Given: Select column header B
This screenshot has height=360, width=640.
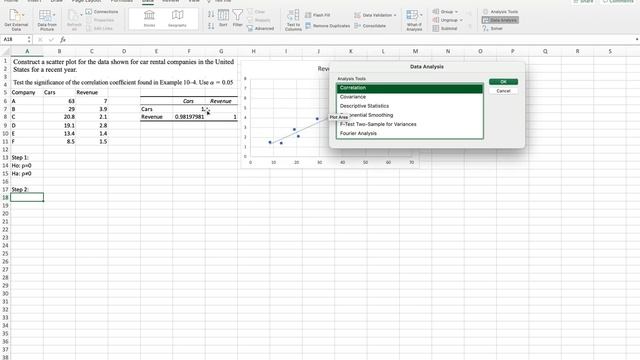Looking at the screenshot, I should (x=59, y=51).
